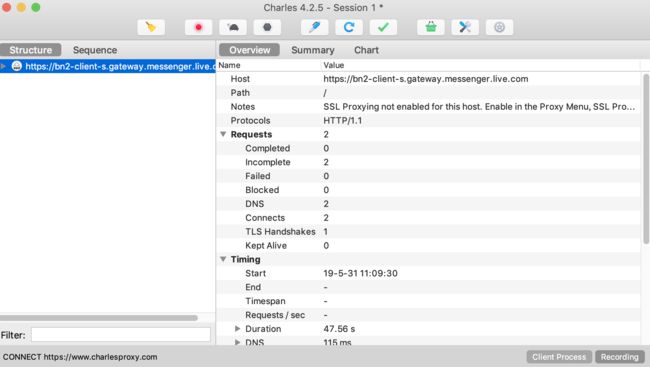Select the Protocols value HTTP/1.1
Image resolution: width=650 pixels, height=367 pixels.
tap(342, 121)
